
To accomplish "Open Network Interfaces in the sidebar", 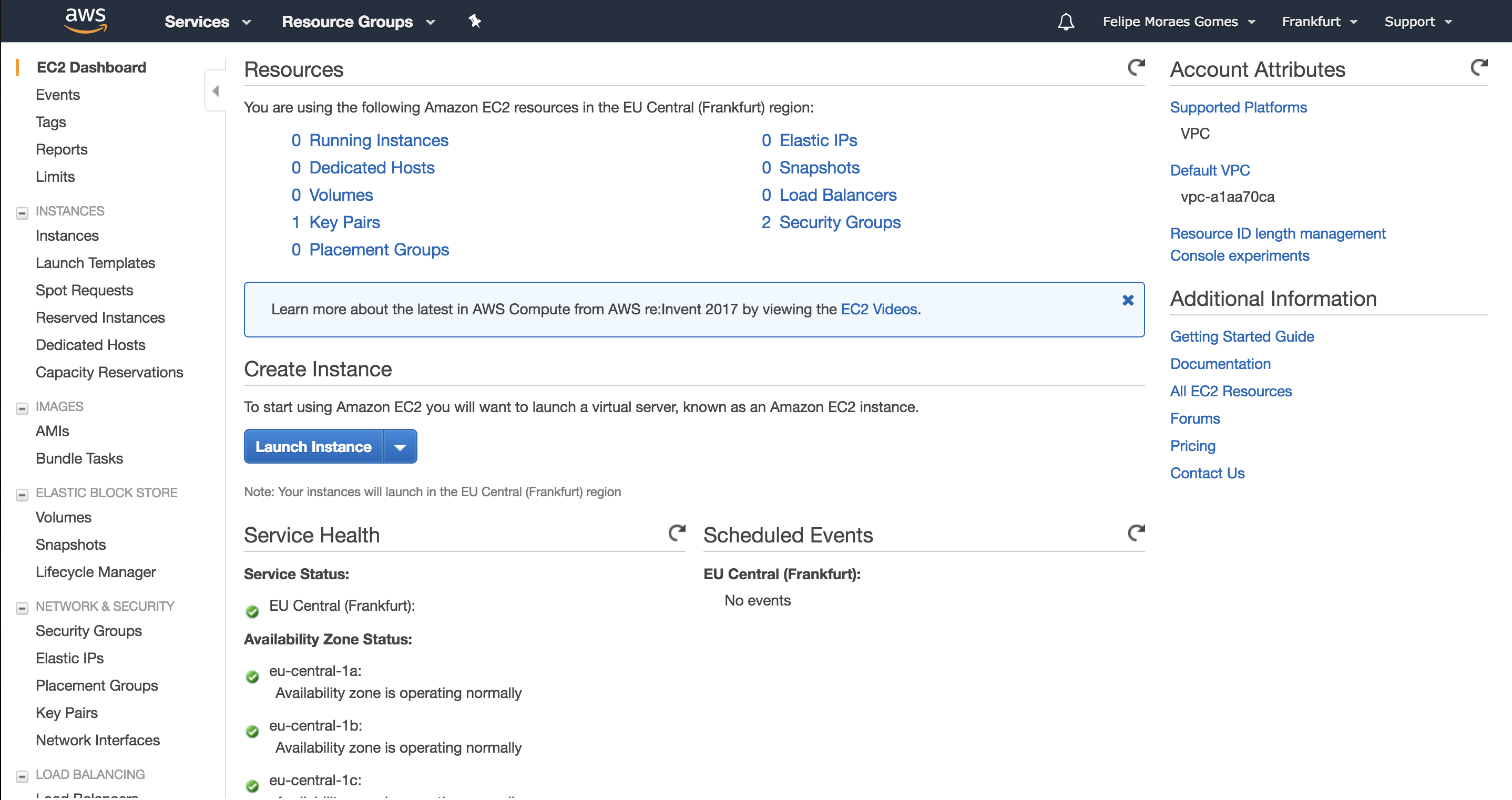I will (97, 740).
